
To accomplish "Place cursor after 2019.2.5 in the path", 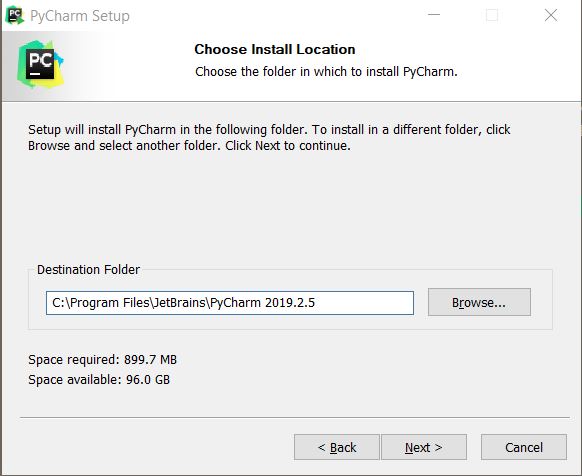I will 315,303.
